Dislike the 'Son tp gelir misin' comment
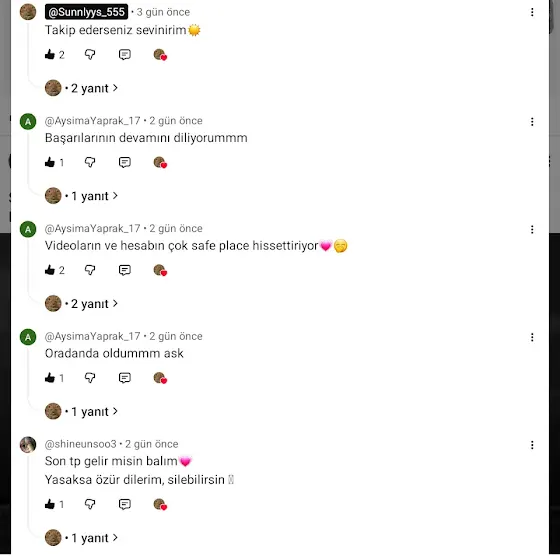This screenshot has height=560, width=560. (x=90, y=504)
